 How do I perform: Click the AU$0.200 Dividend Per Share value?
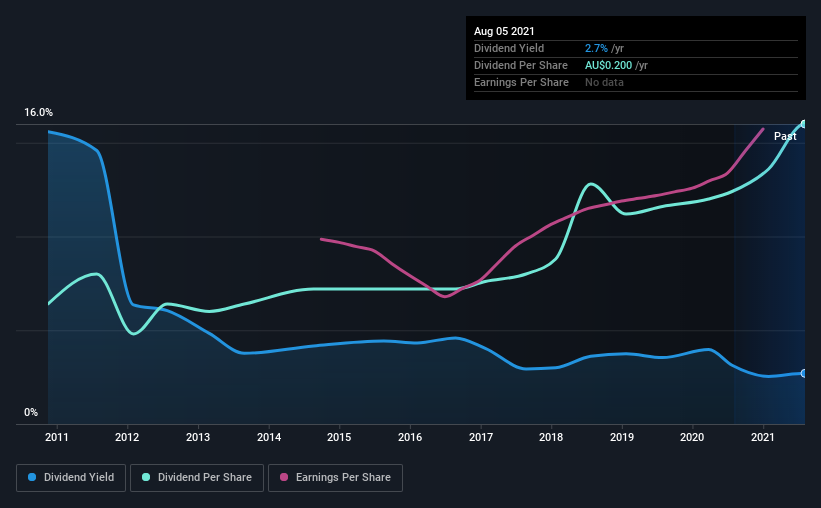(x=608, y=65)
